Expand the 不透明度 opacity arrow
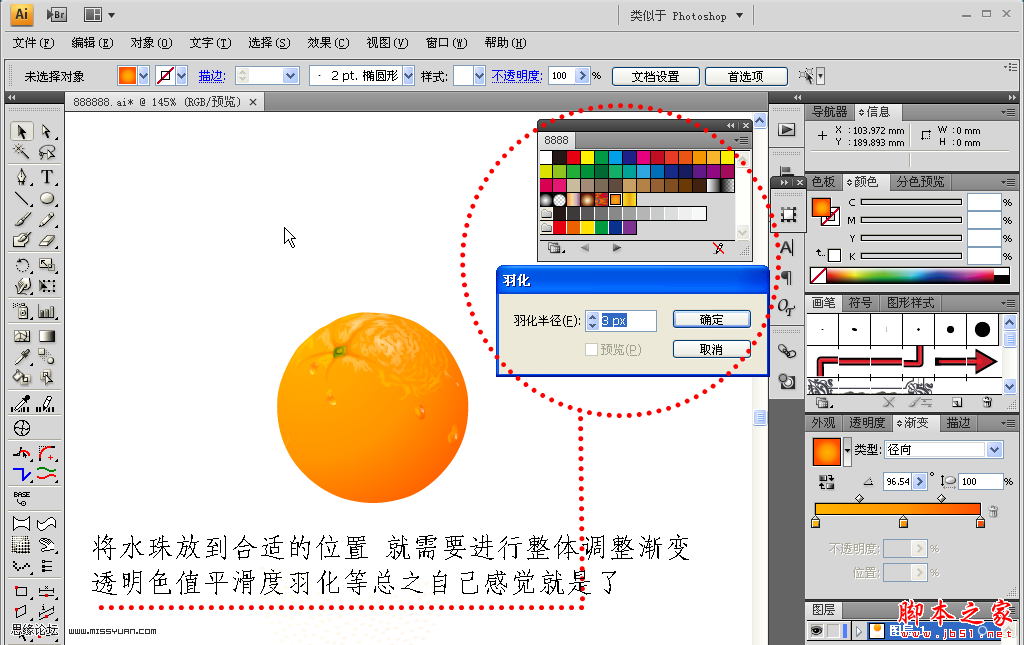The width and height of the screenshot is (1024, 645). coord(582,76)
